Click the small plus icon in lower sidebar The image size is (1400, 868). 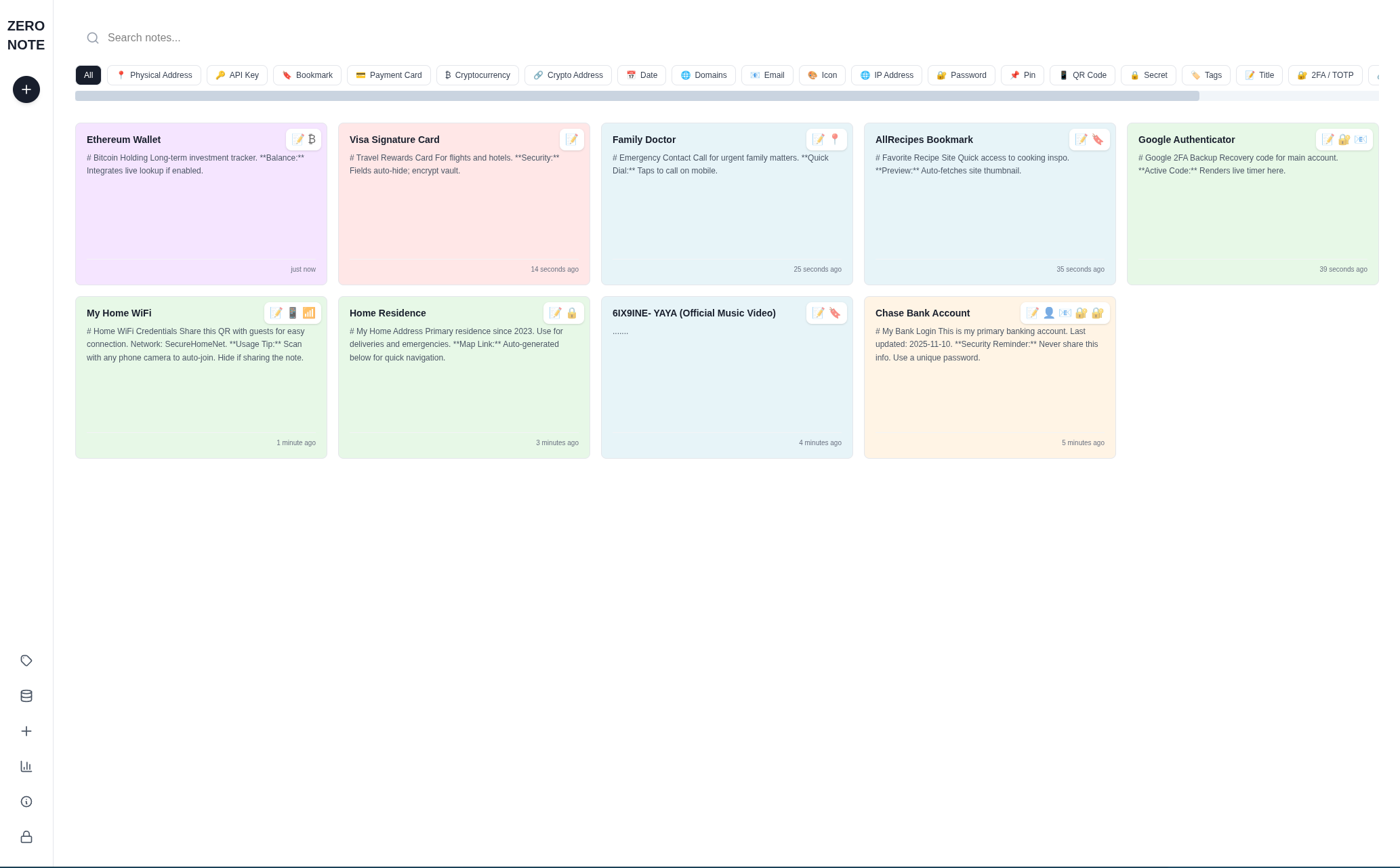(26, 731)
